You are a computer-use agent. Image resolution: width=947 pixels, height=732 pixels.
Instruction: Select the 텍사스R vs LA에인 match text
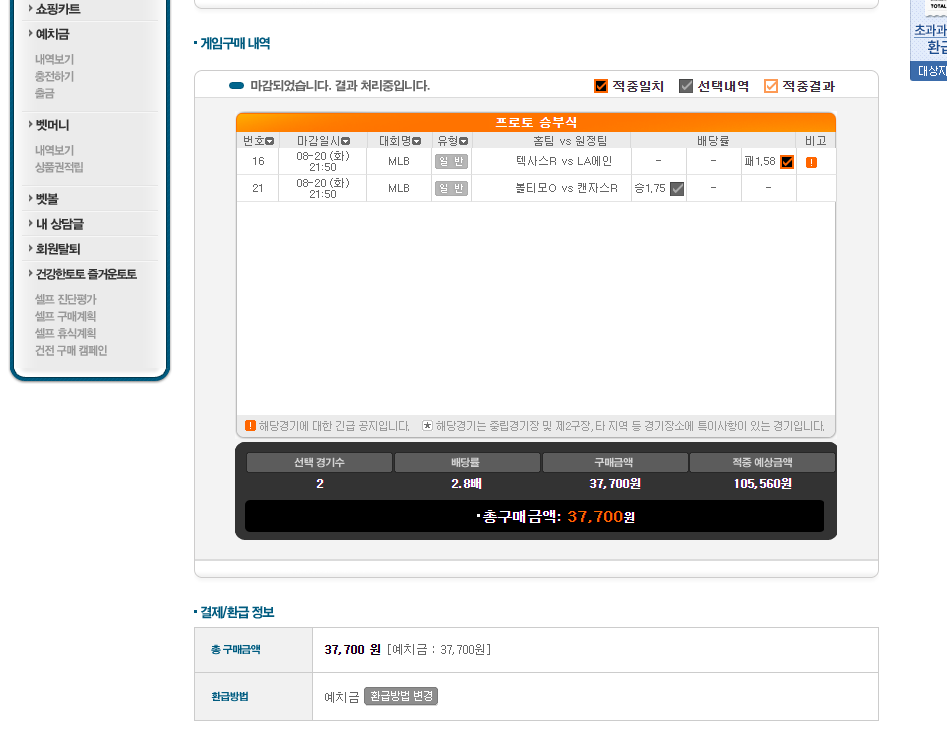(564, 161)
